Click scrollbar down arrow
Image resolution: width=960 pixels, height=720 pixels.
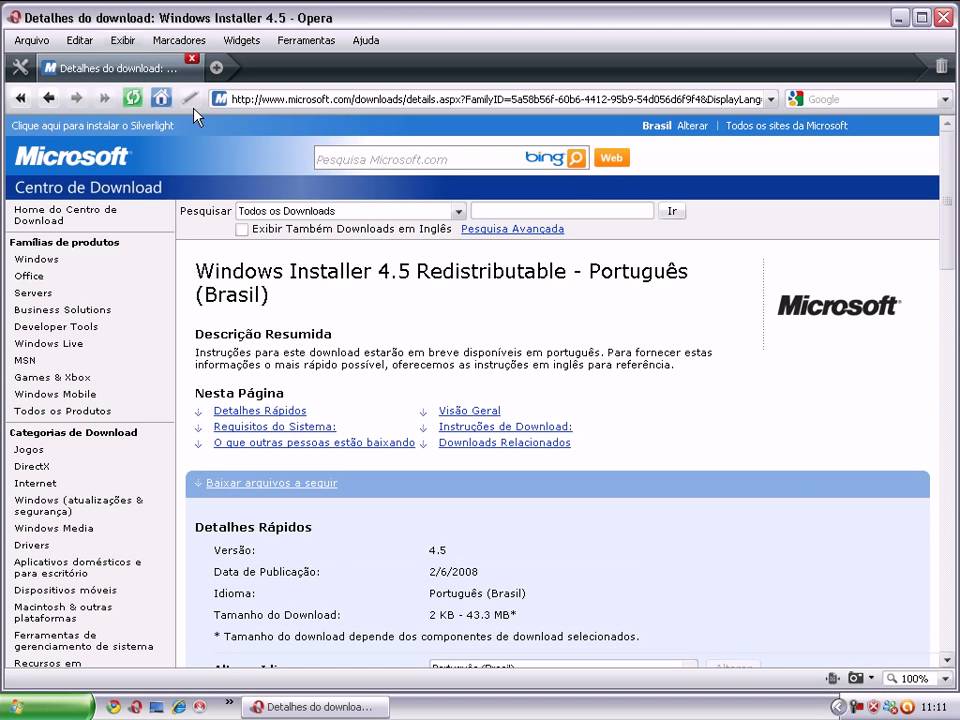click(947, 660)
